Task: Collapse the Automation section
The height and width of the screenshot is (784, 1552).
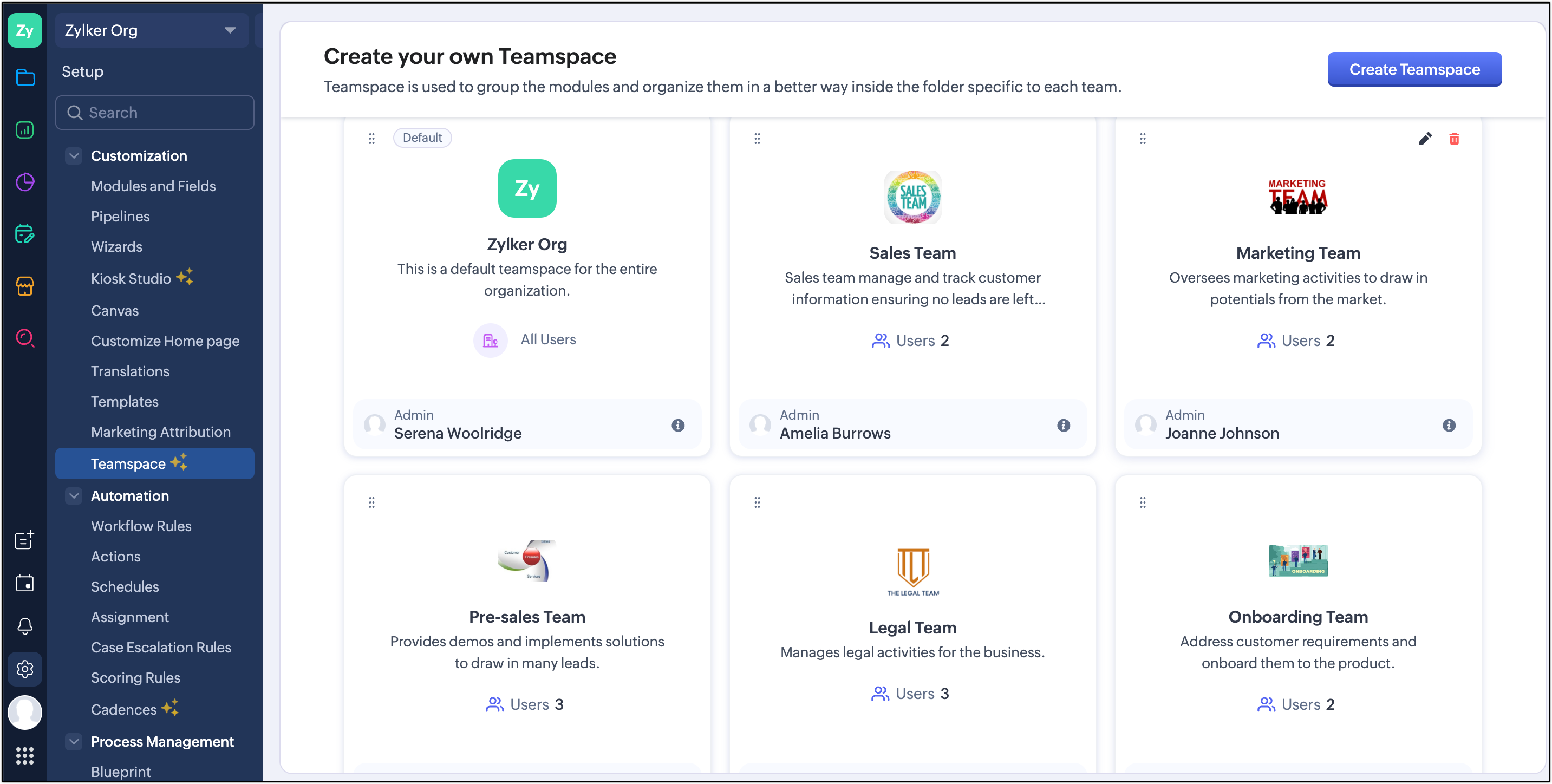Action: [74, 496]
